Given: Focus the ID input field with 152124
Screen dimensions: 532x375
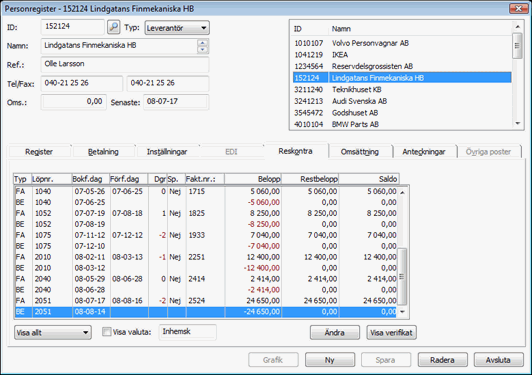Looking at the screenshot, I should coord(73,27).
